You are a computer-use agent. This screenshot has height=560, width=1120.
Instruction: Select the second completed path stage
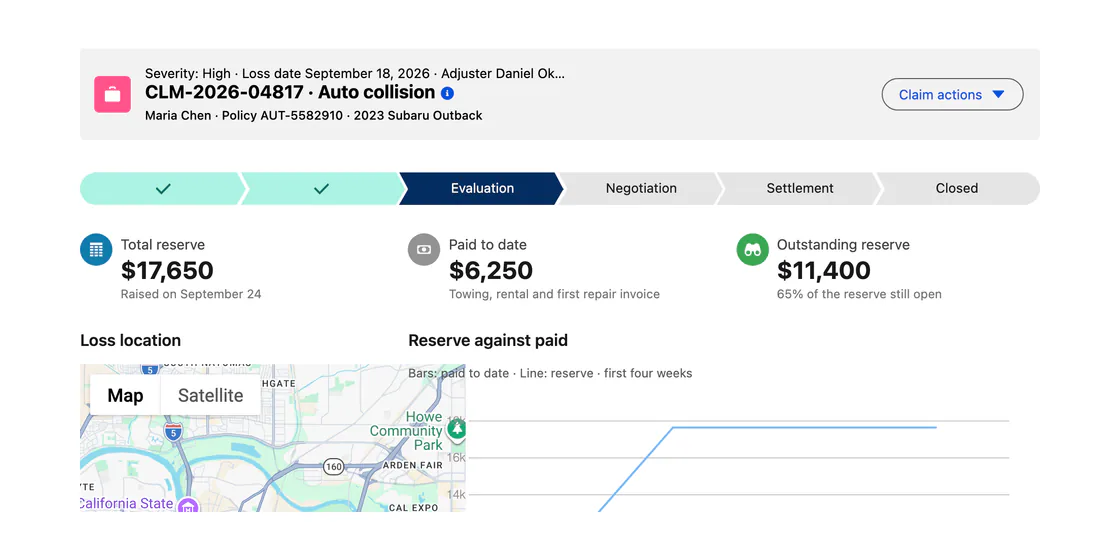coord(321,189)
